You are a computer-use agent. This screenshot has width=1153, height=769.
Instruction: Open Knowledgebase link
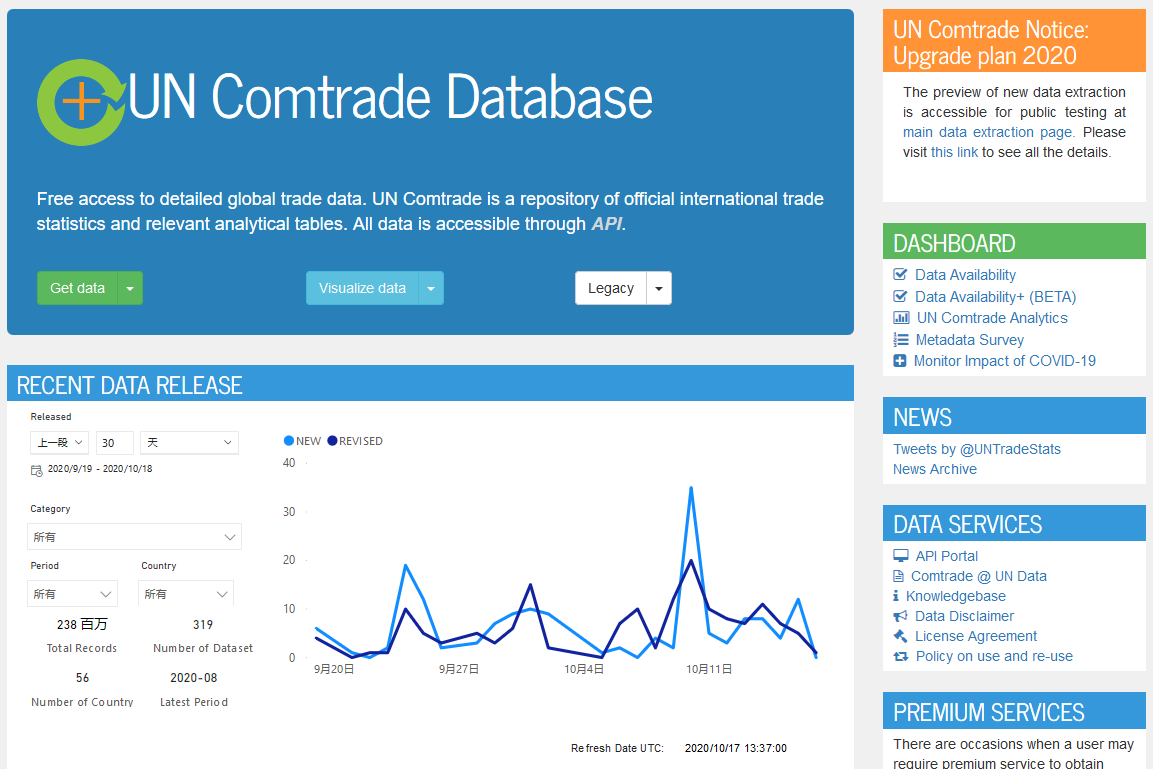(956, 596)
